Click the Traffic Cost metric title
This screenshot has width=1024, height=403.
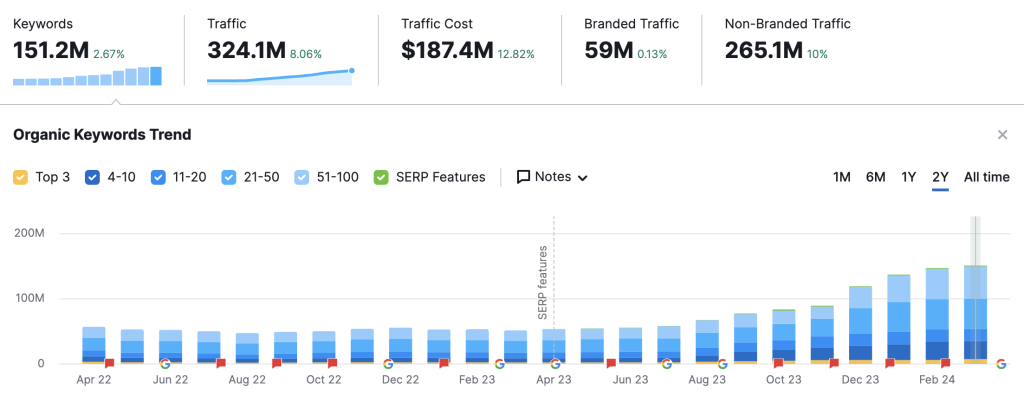click(437, 24)
